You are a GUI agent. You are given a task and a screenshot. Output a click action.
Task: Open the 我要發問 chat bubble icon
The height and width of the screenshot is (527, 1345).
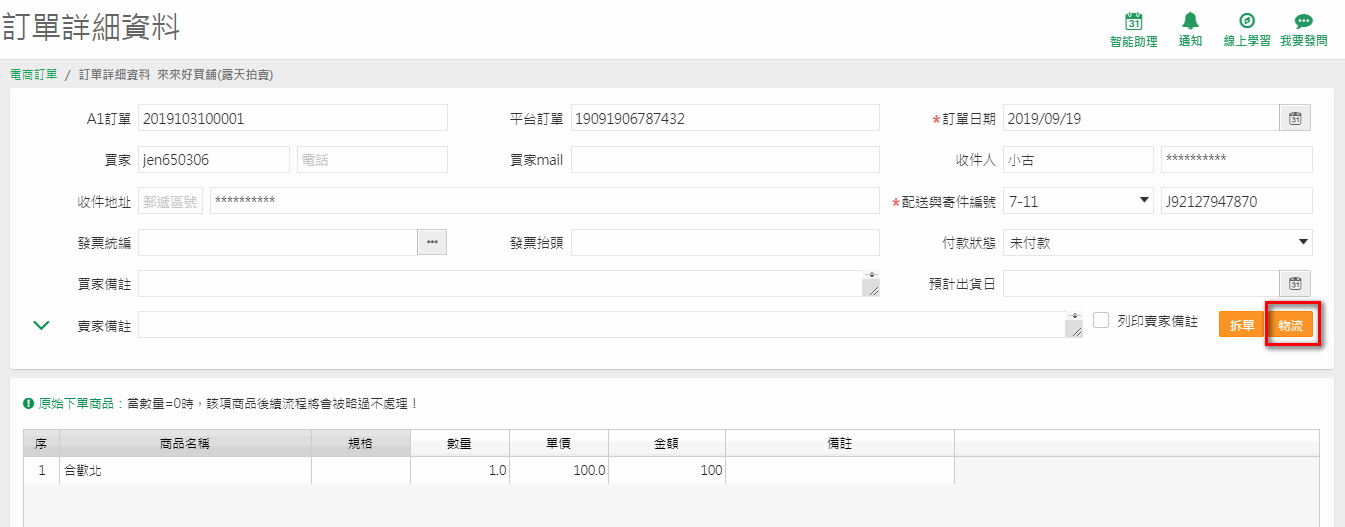pos(1303,21)
